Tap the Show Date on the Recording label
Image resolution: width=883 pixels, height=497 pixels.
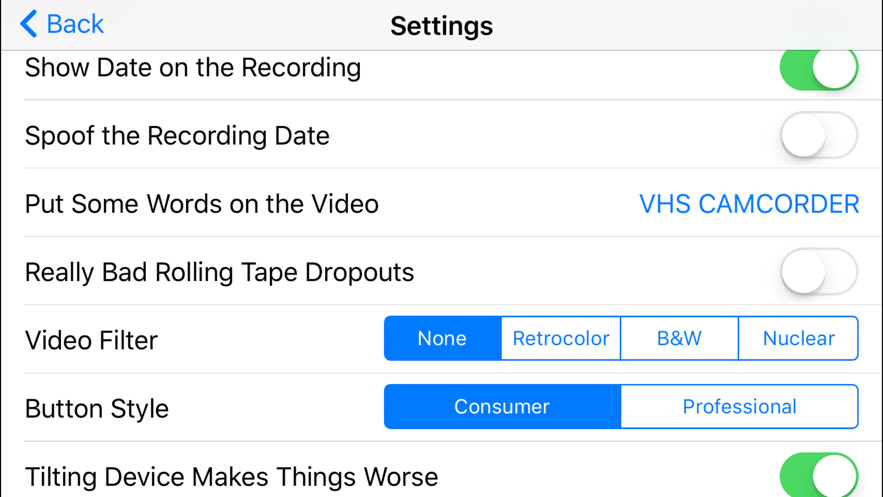[x=193, y=68]
